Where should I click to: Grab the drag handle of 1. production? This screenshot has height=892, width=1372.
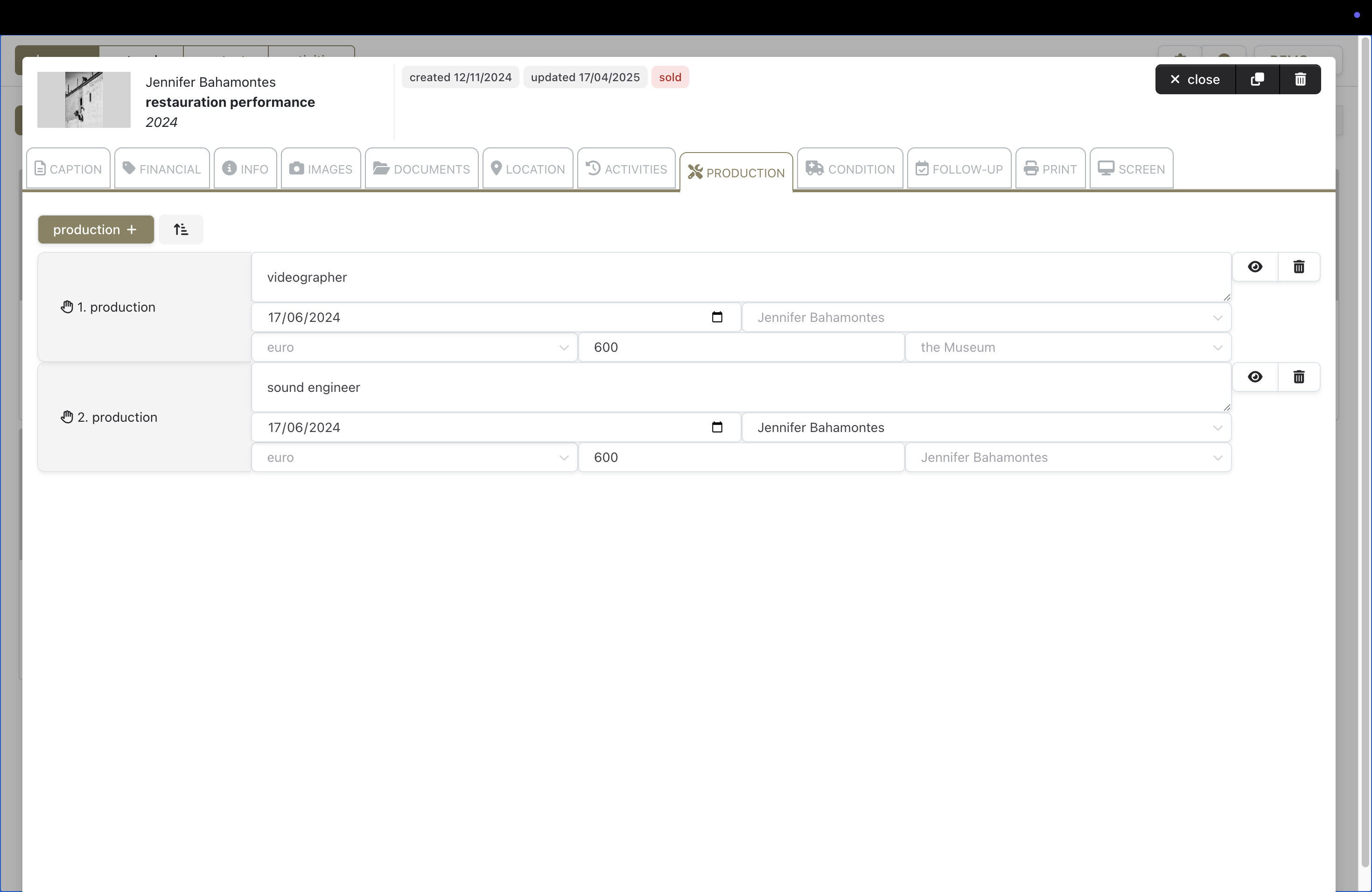[67, 307]
